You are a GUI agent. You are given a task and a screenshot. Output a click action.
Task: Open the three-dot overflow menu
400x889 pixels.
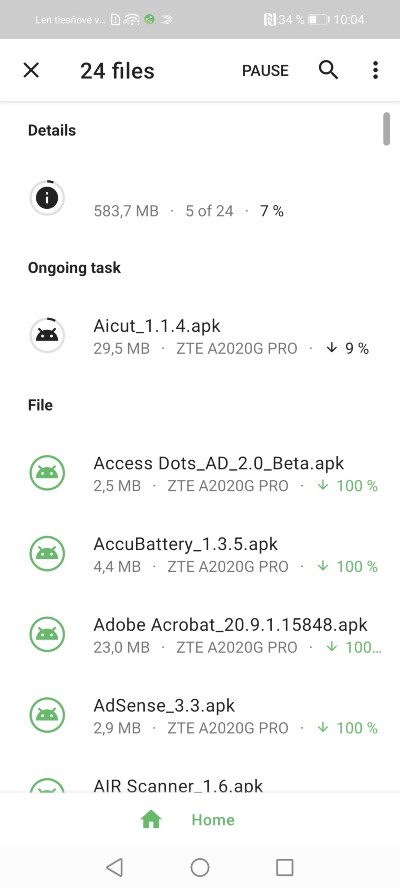[x=375, y=70]
